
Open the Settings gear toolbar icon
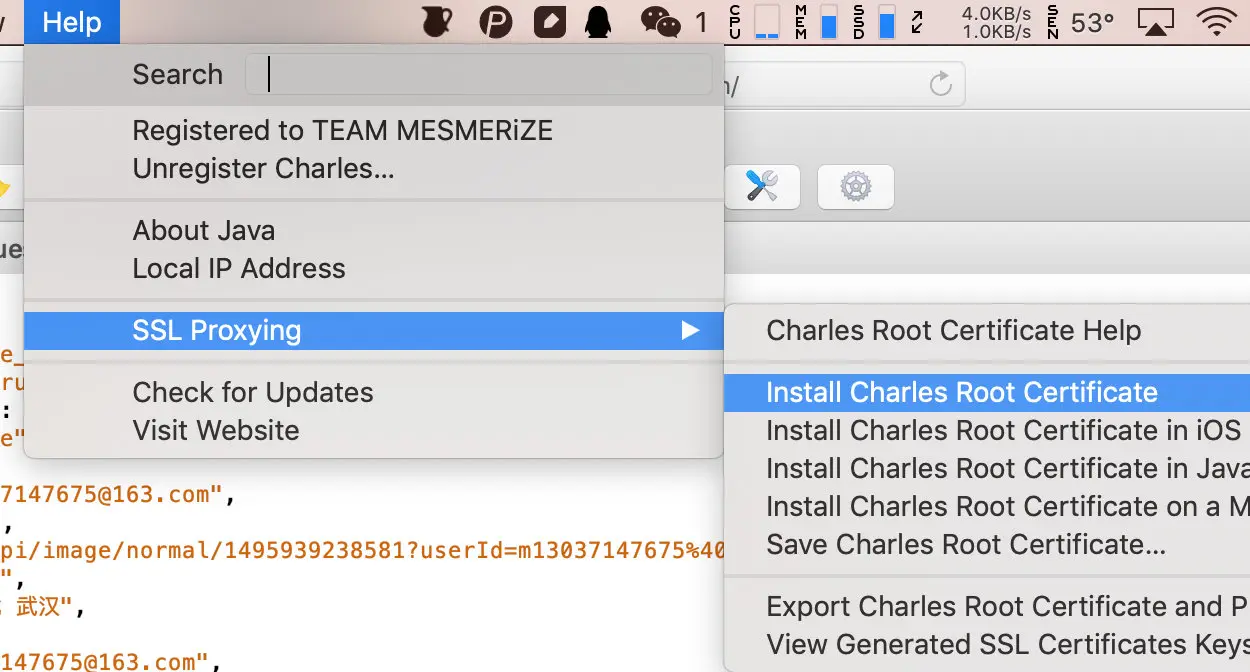[x=856, y=186]
